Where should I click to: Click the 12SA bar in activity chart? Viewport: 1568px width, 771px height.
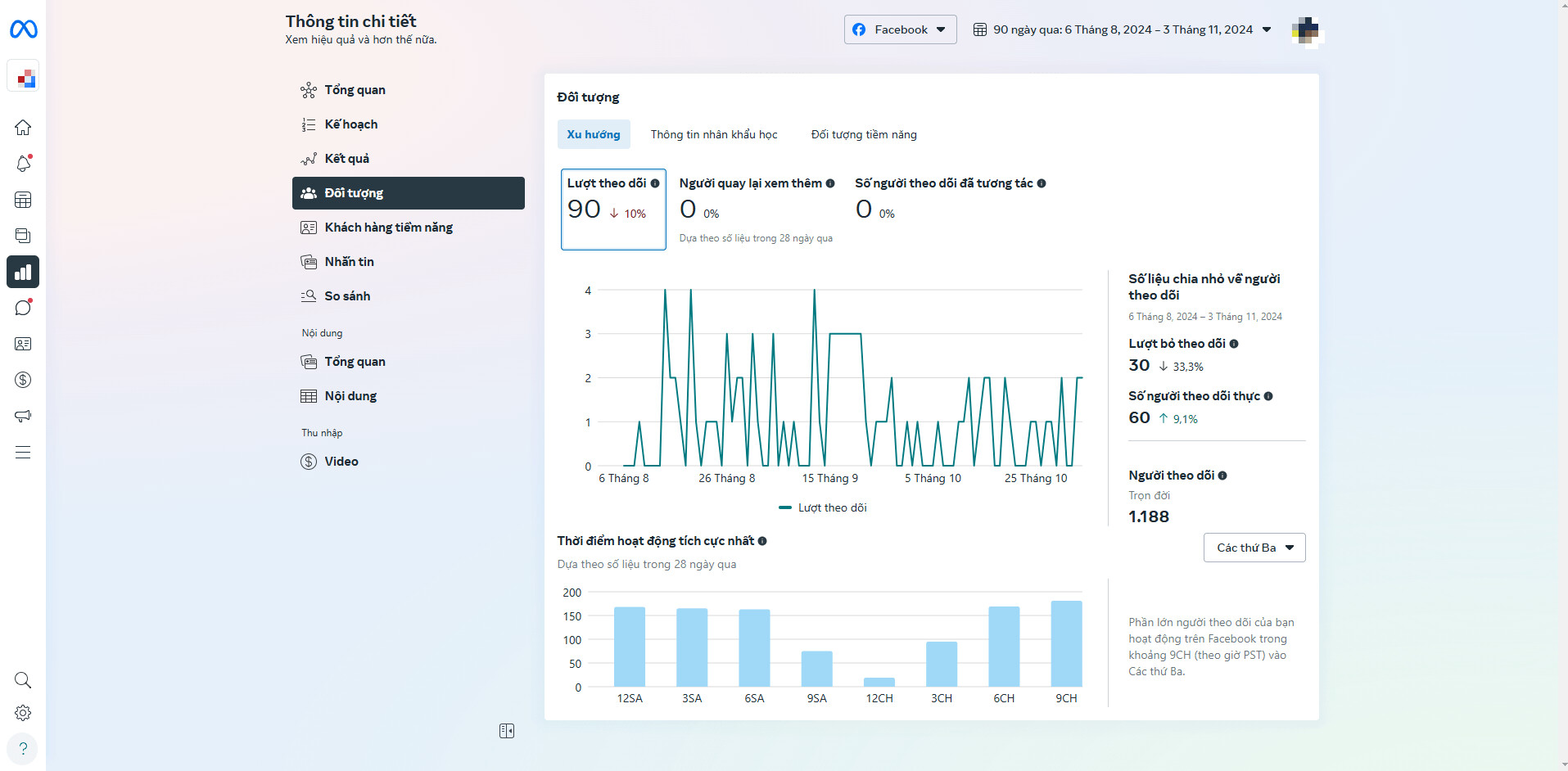coord(630,647)
